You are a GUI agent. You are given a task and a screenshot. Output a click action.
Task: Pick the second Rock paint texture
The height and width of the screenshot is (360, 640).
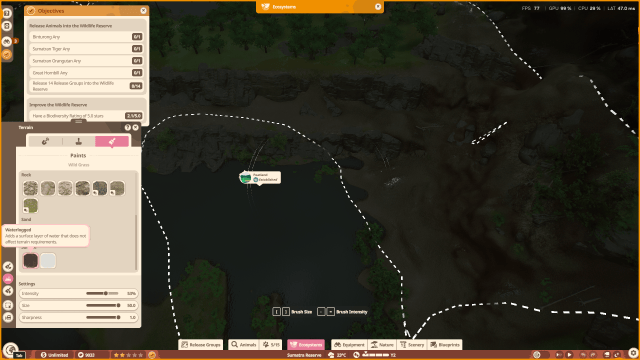[48, 188]
